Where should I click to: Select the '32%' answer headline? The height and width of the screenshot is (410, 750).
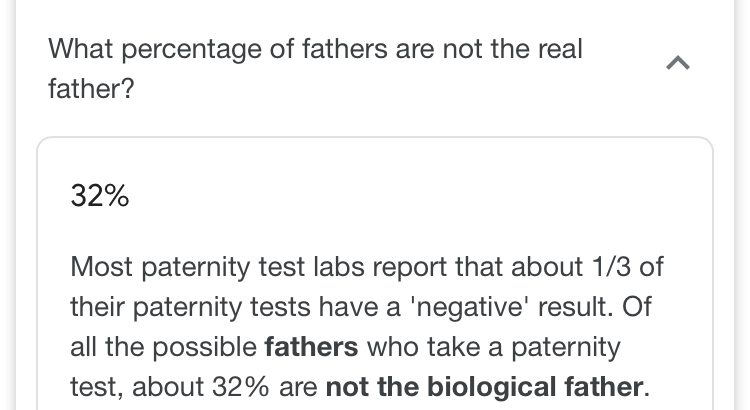tap(99, 196)
